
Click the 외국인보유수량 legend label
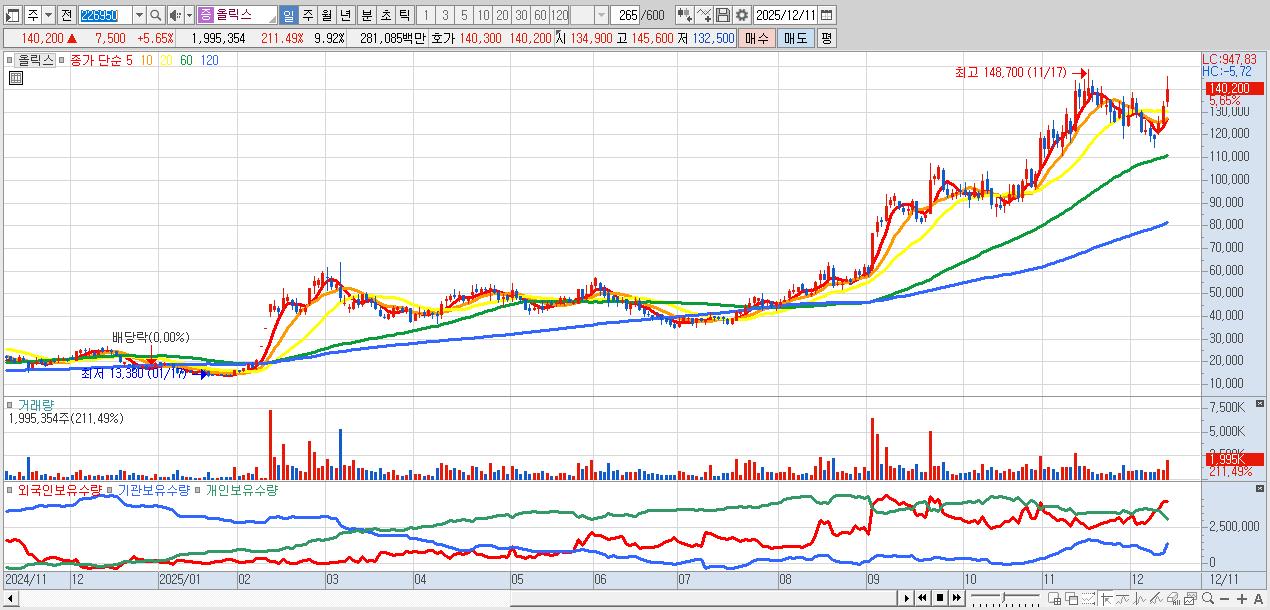pos(60,490)
